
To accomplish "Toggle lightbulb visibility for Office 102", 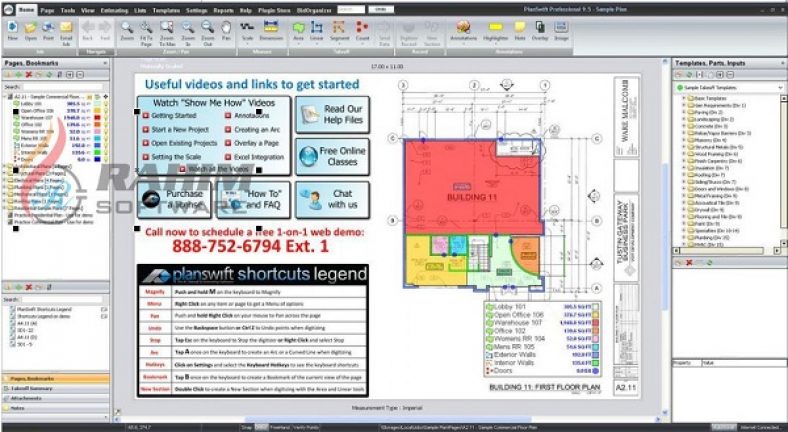I will tap(106, 125).
